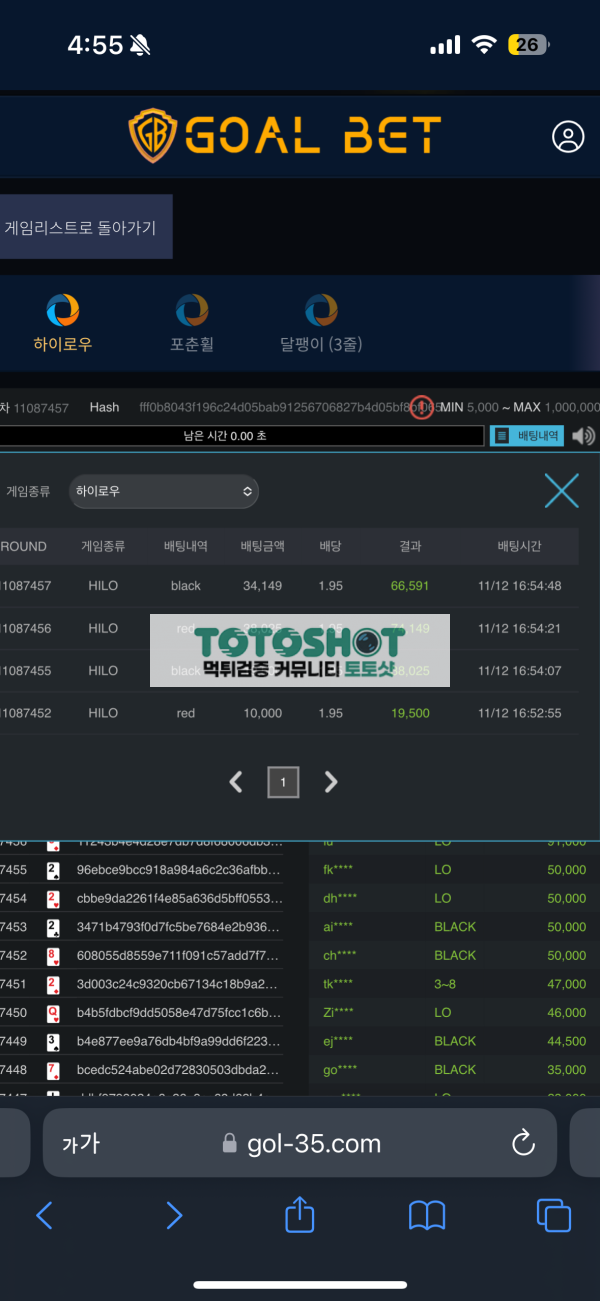This screenshot has width=600, height=1301.
Task: Select page 1 in pagination
Action: click(283, 782)
